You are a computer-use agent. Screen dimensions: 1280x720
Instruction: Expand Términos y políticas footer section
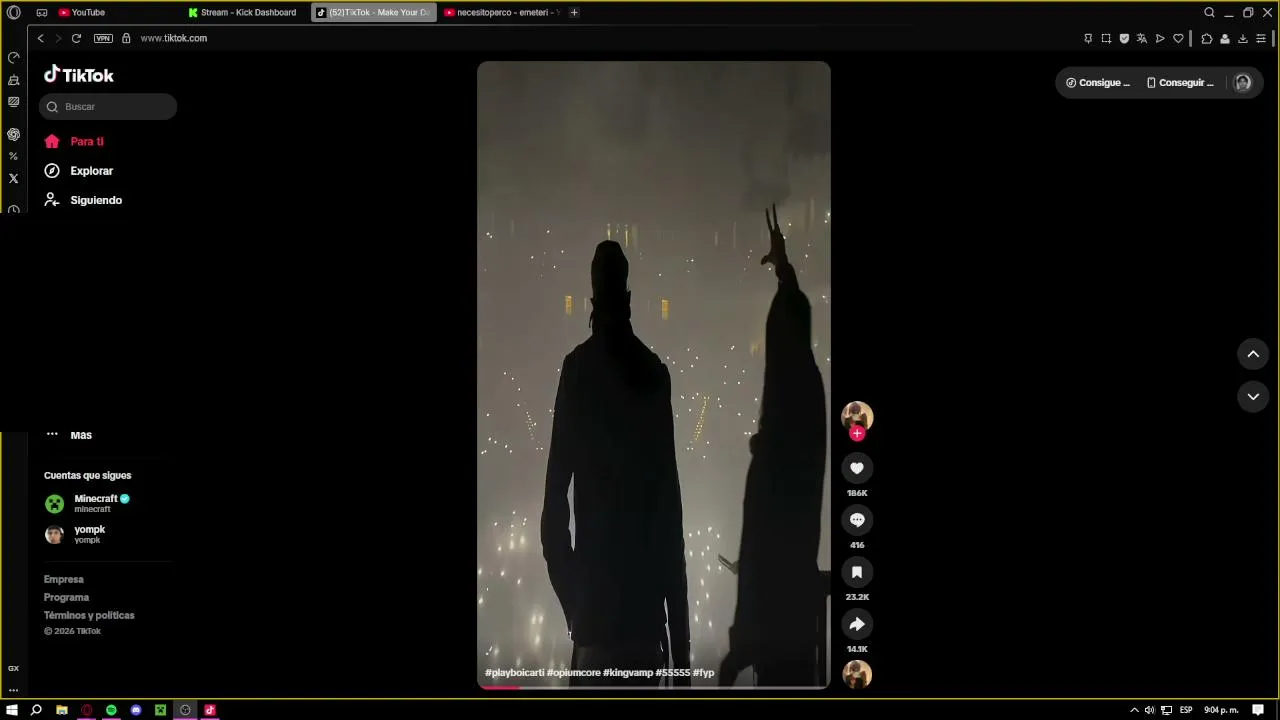89,616
